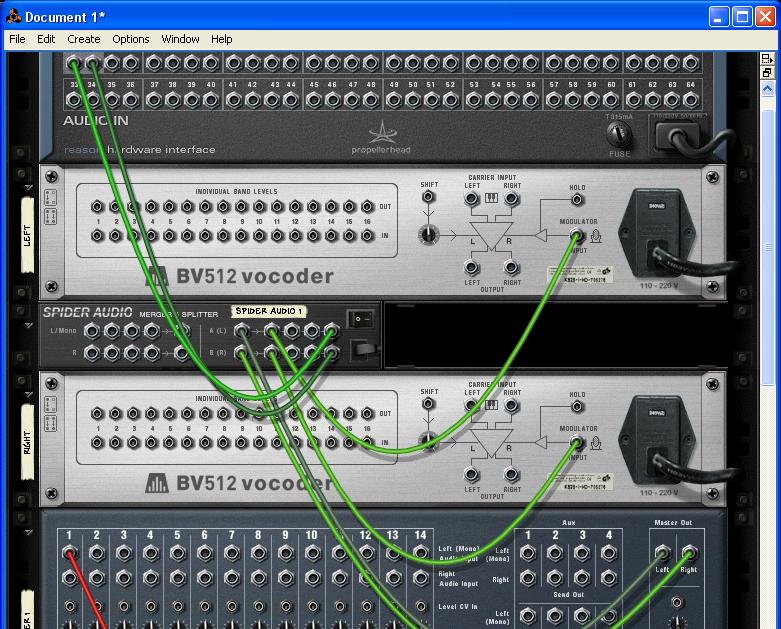Click LEFT vocoder carrier input Left jack
Image resolution: width=781 pixels, height=629 pixels.
pyautogui.click(x=472, y=199)
